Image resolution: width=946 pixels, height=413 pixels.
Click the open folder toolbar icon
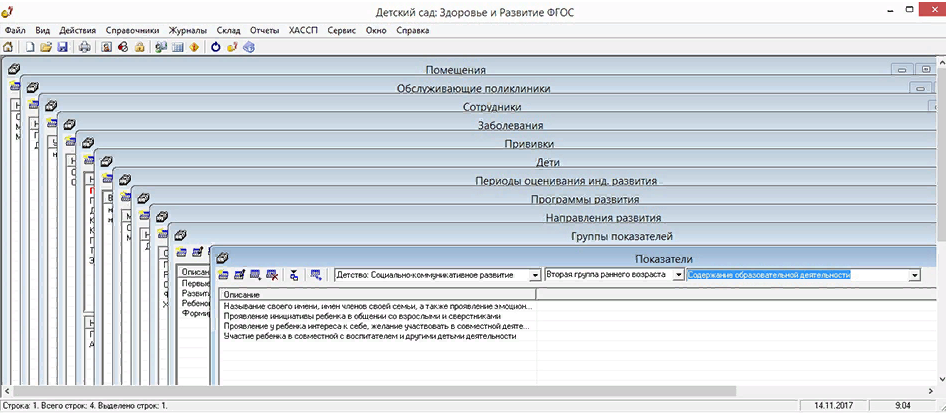[x=46, y=47]
